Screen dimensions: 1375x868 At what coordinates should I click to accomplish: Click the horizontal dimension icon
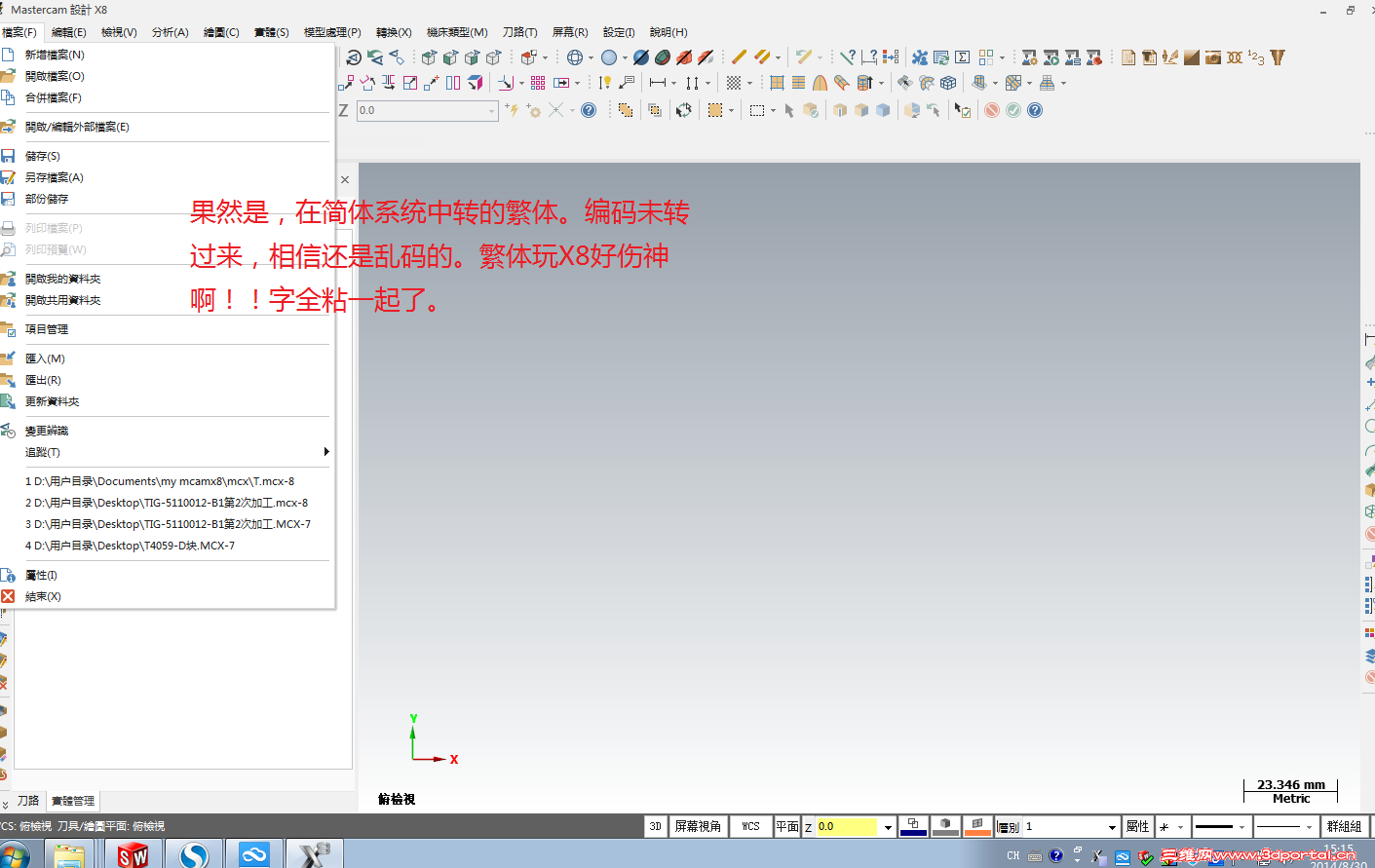point(658,83)
